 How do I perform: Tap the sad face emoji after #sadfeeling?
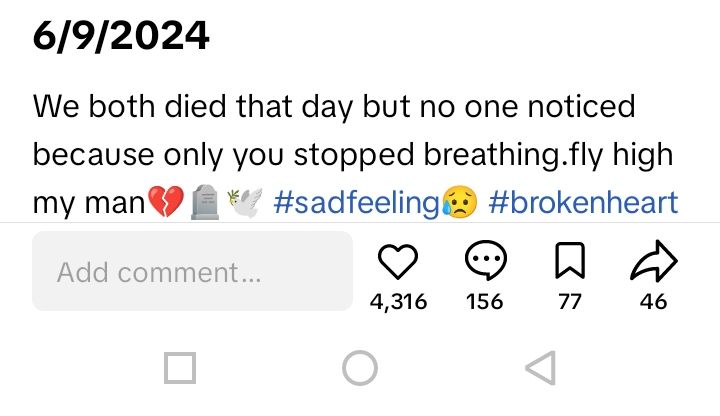pyautogui.click(x=456, y=204)
